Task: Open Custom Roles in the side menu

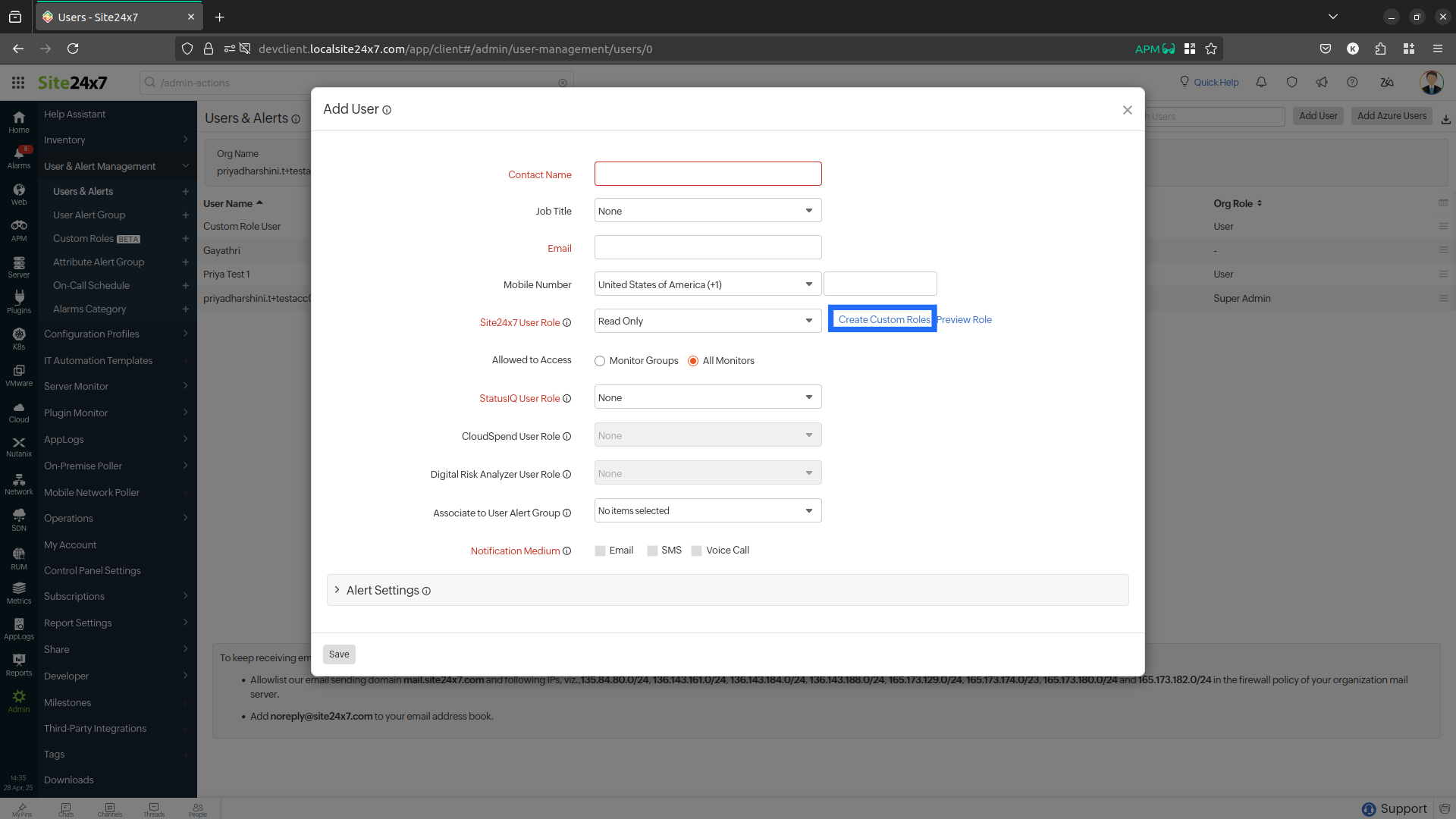Action: pos(83,239)
